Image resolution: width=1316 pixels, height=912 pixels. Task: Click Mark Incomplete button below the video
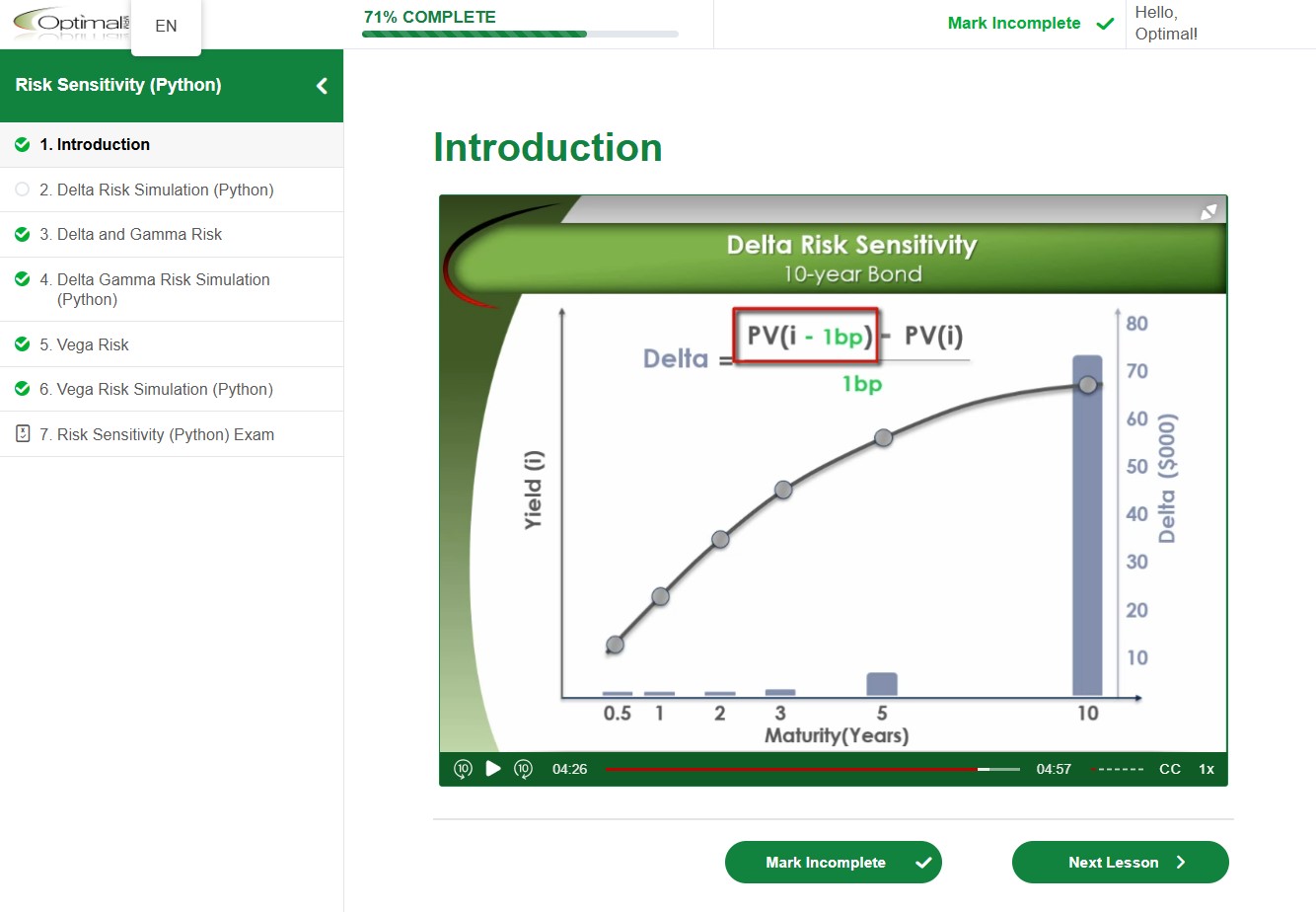coord(833,863)
